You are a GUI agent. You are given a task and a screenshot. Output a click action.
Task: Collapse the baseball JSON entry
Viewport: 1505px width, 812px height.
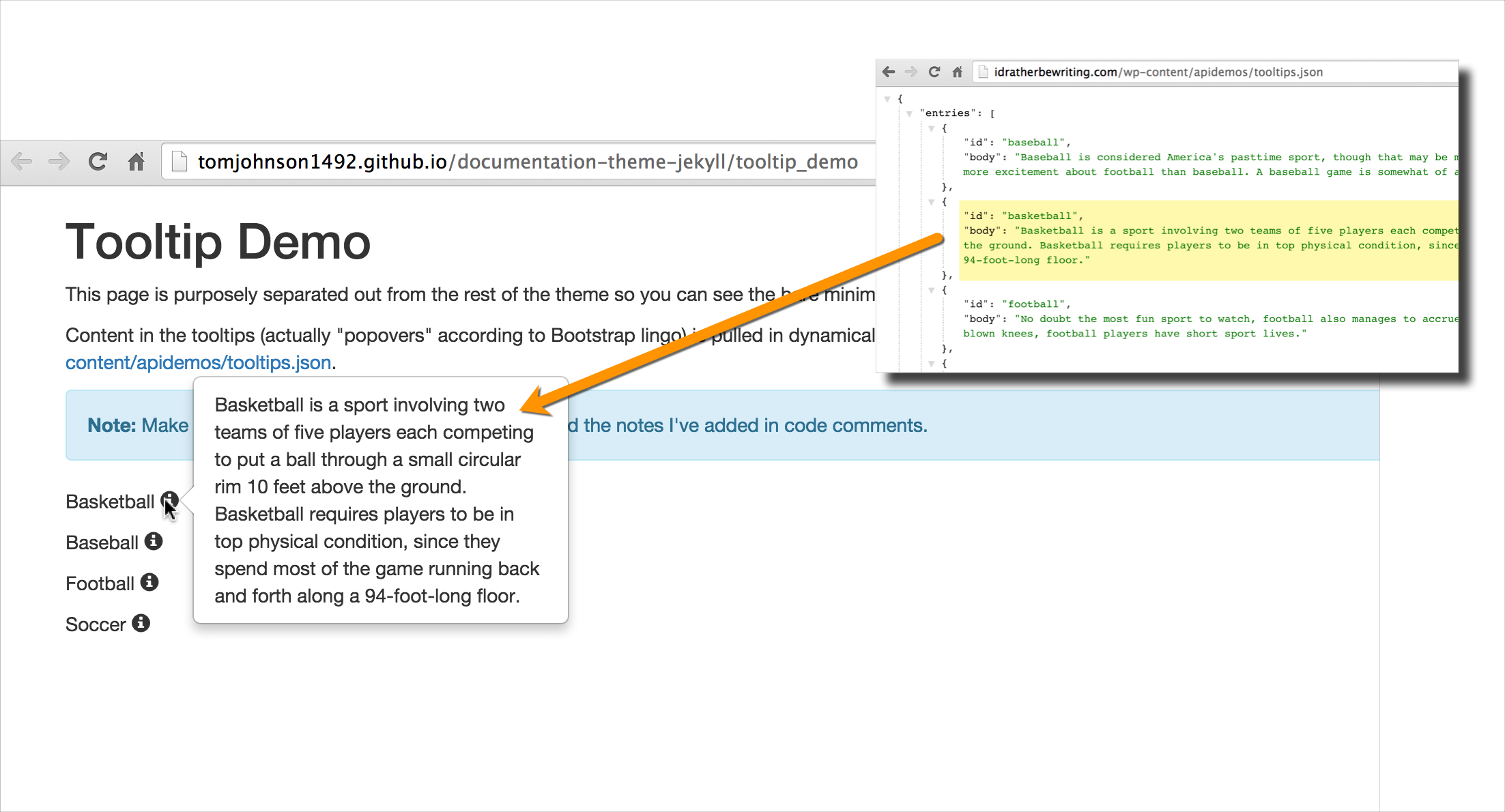tap(931, 128)
